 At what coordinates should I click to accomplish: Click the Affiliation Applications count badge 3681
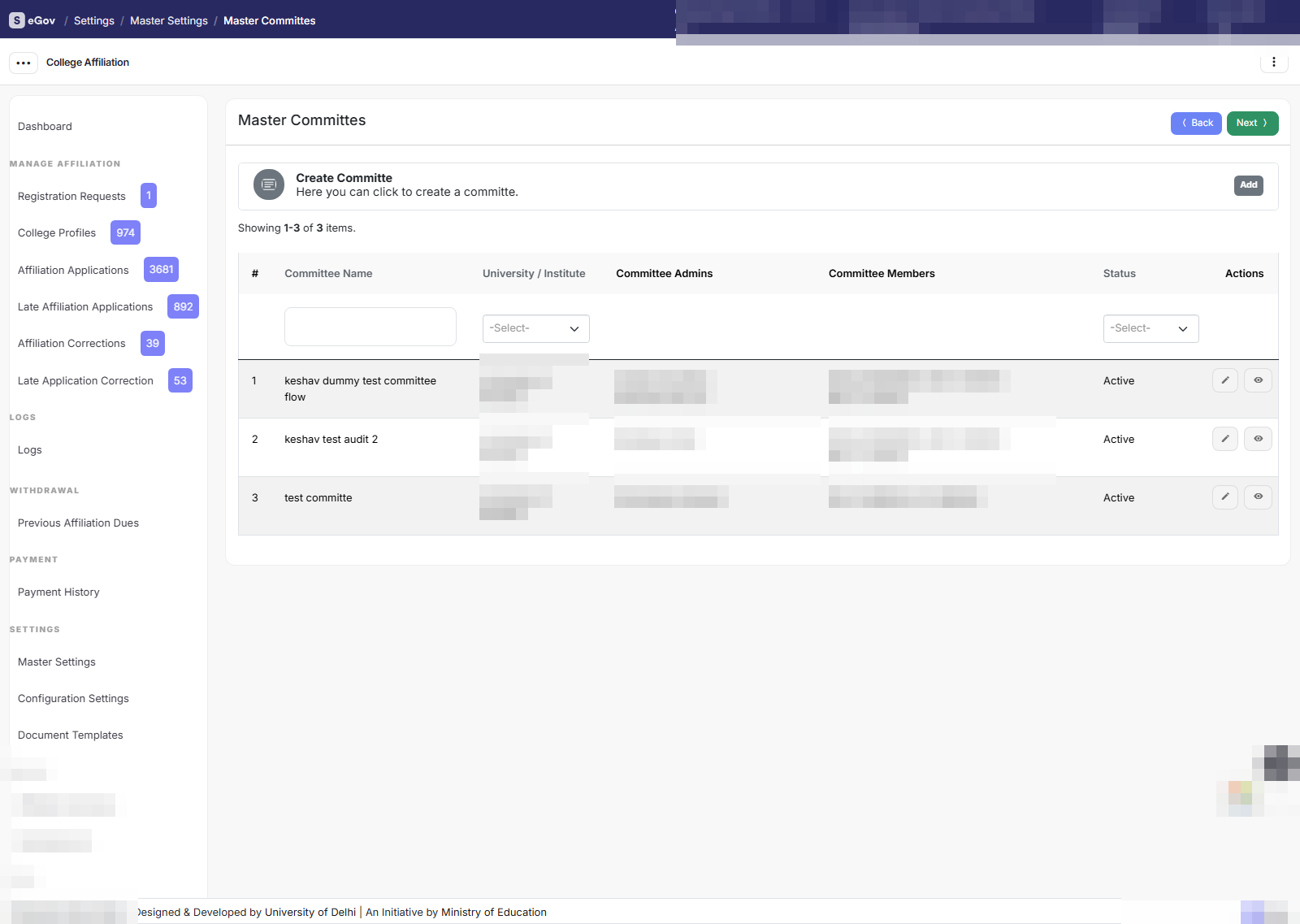click(161, 270)
